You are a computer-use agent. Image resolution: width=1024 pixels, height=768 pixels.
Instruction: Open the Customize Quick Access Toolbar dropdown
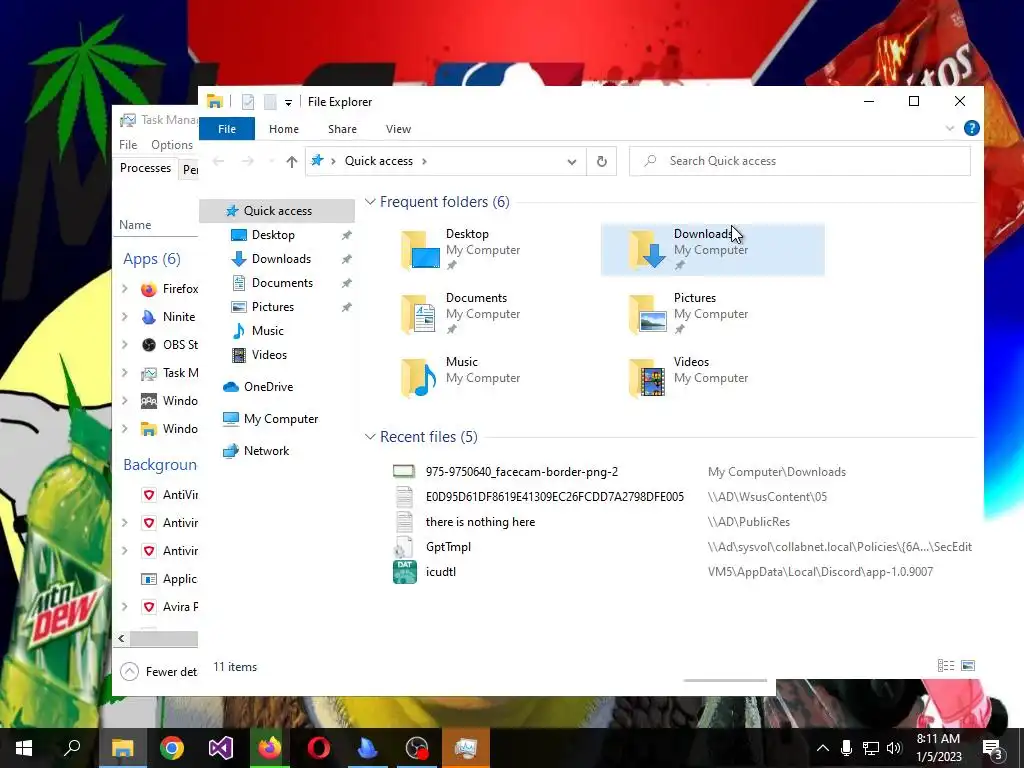click(288, 103)
